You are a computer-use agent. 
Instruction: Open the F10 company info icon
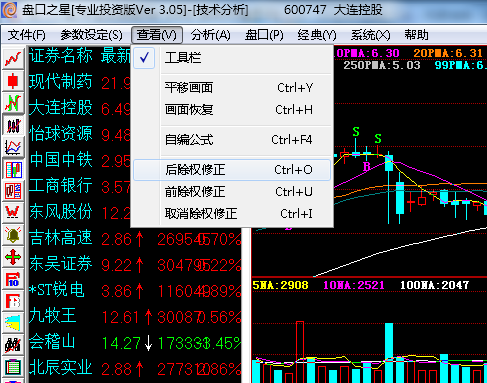coord(13,279)
